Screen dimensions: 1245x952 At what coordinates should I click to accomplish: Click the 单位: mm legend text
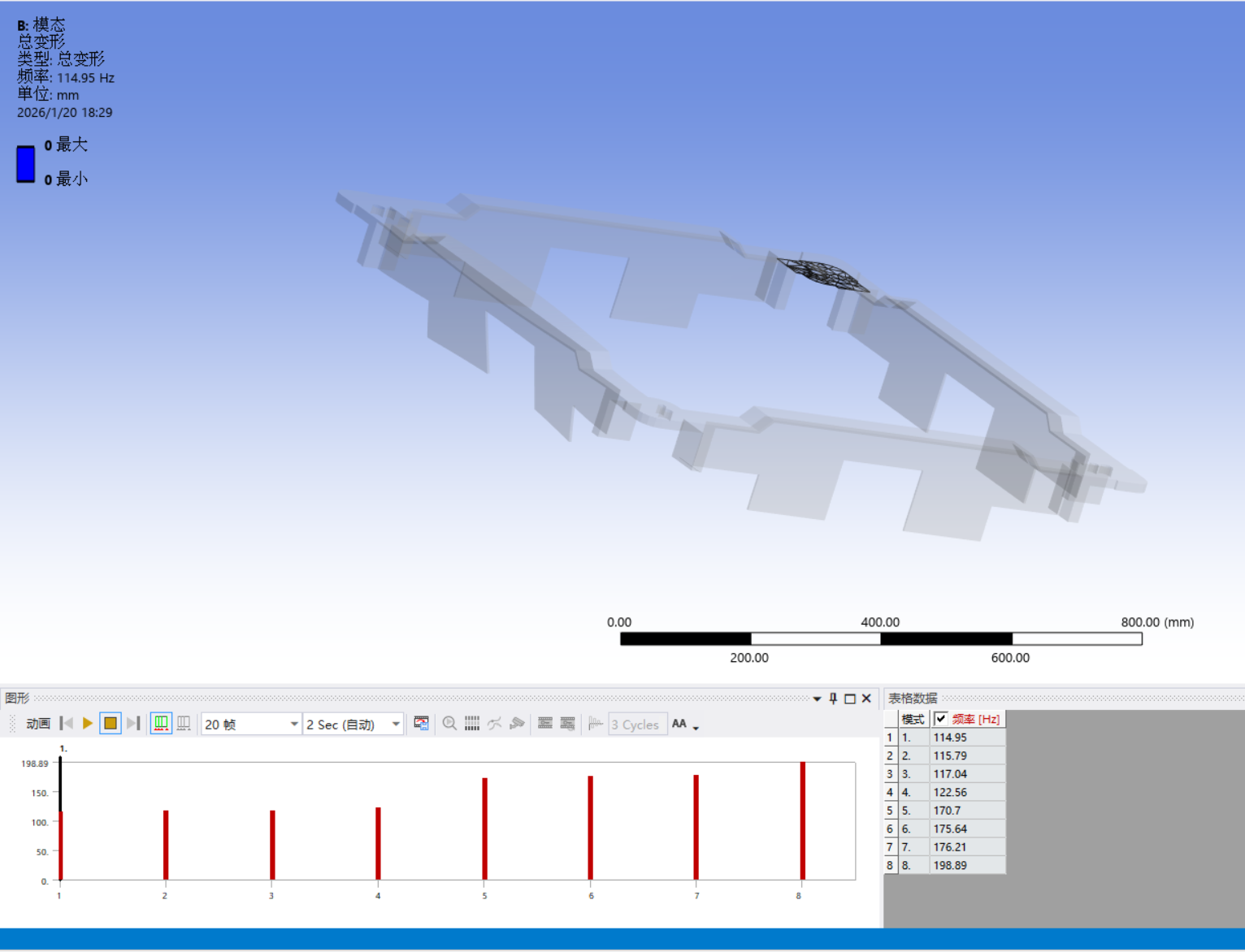48,94
